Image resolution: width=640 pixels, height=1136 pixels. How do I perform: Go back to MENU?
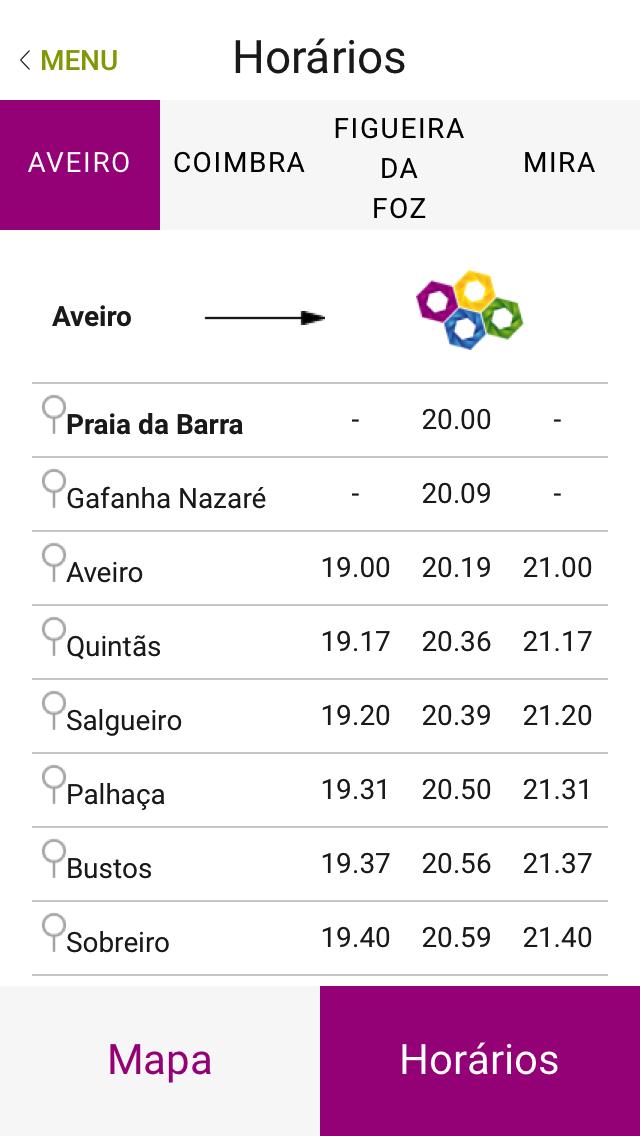pos(79,60)
